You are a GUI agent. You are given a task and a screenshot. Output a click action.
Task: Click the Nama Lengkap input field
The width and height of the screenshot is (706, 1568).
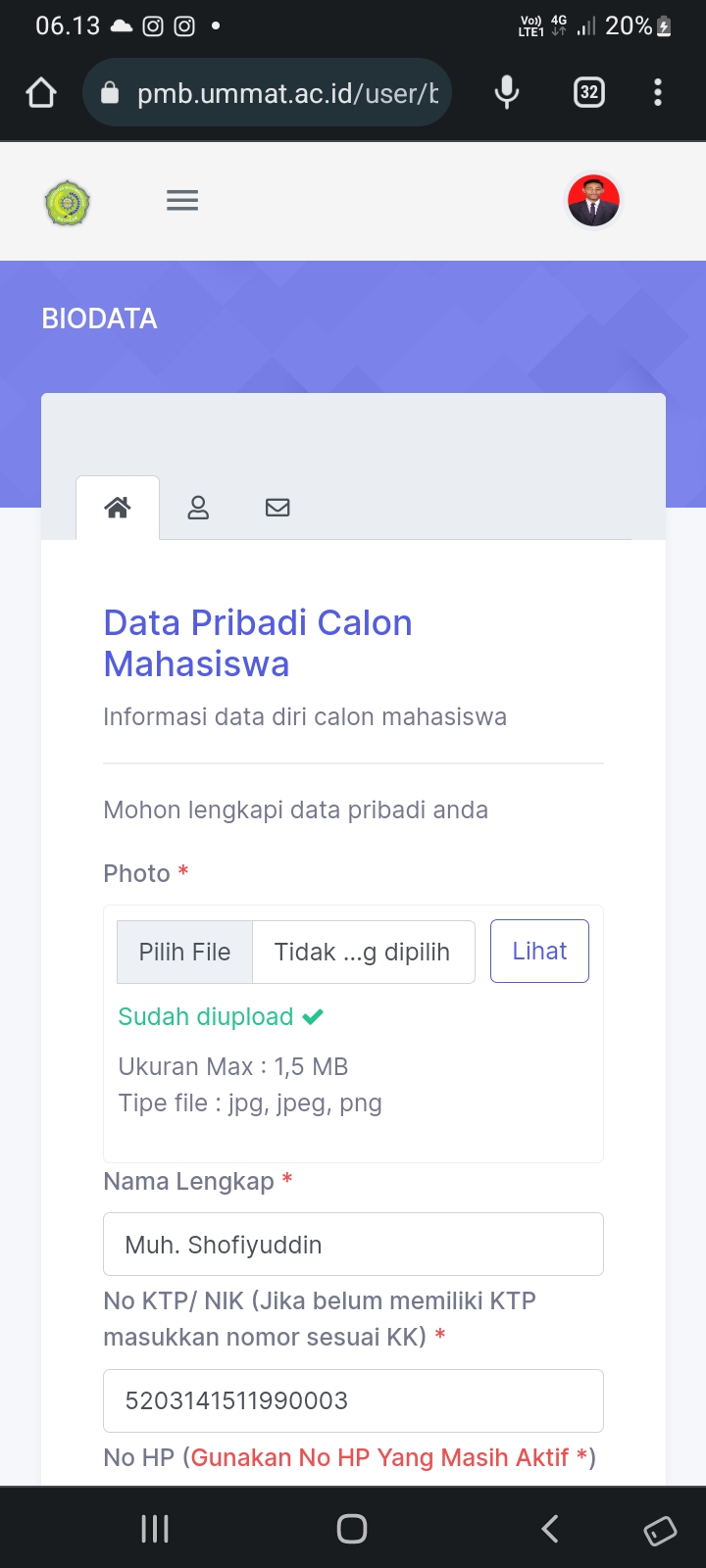[x=353, y=1245]
